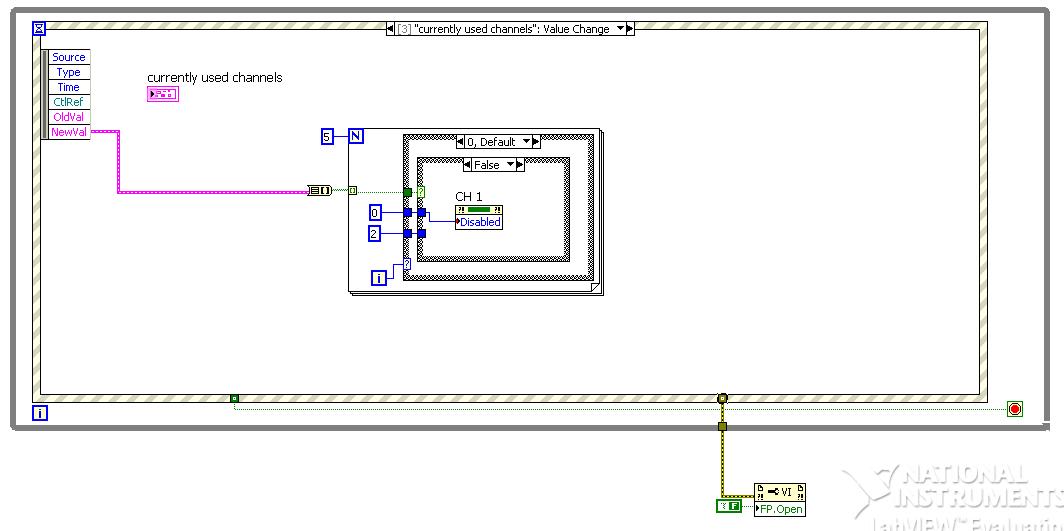Click the while loop stop condition terminal
Screen dimensions: 1064x531
pos(1014,409)
